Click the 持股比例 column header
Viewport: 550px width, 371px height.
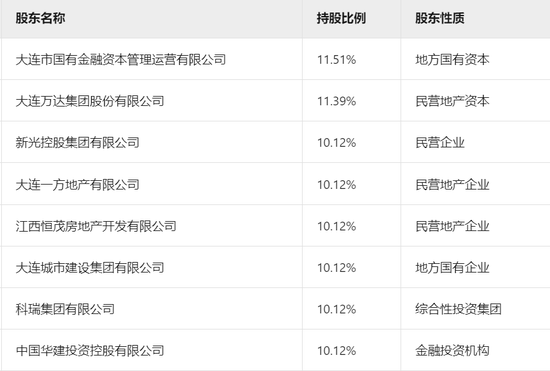(x=341, y=18)
